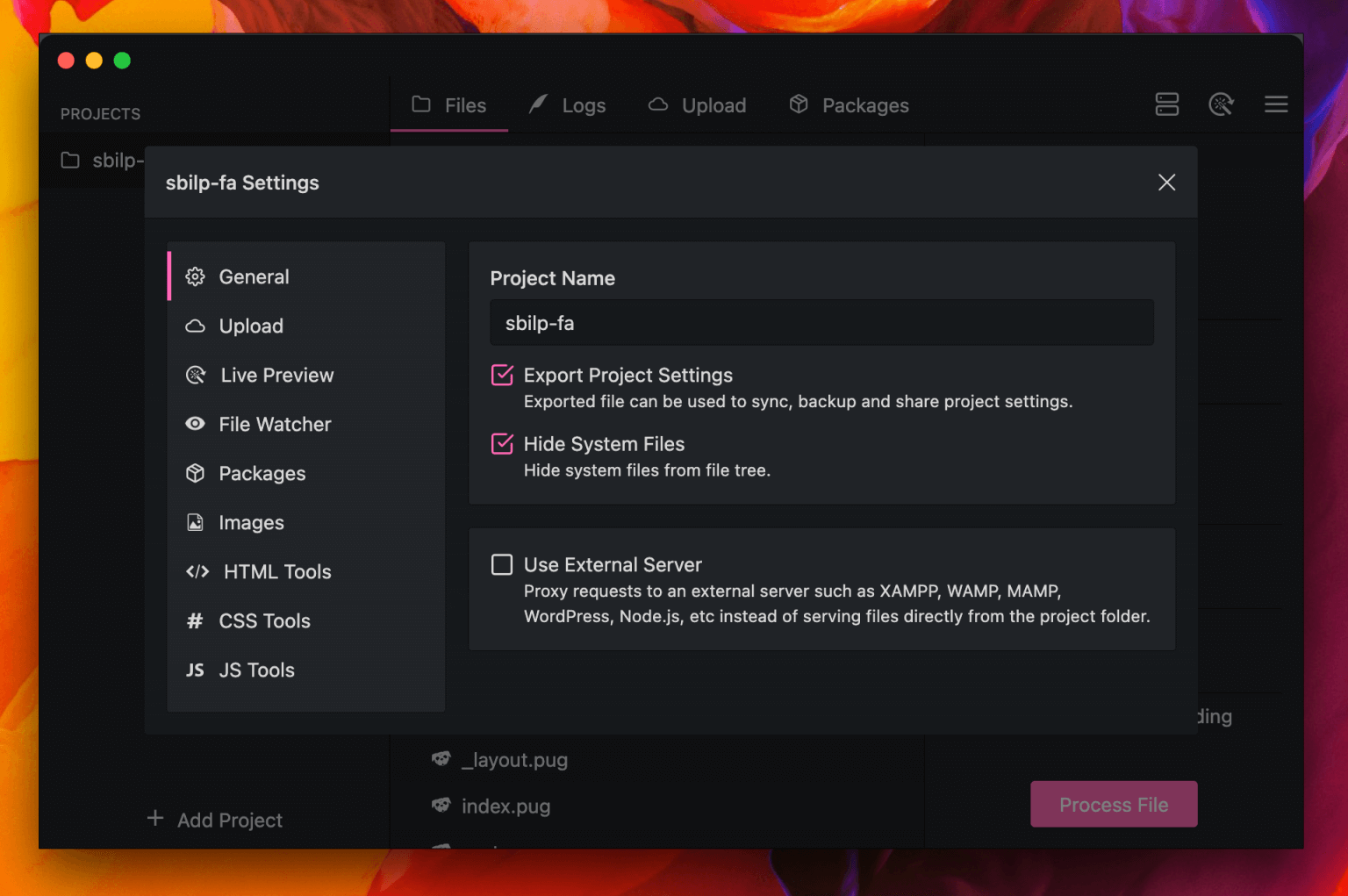
Task: Uncheck Export Project Settings checkbox
Action: [502, 376]
